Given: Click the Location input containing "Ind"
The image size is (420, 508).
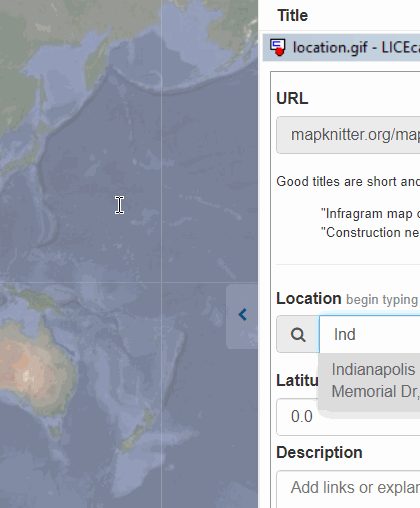Looking at the screenshot, I should [369, 334].
